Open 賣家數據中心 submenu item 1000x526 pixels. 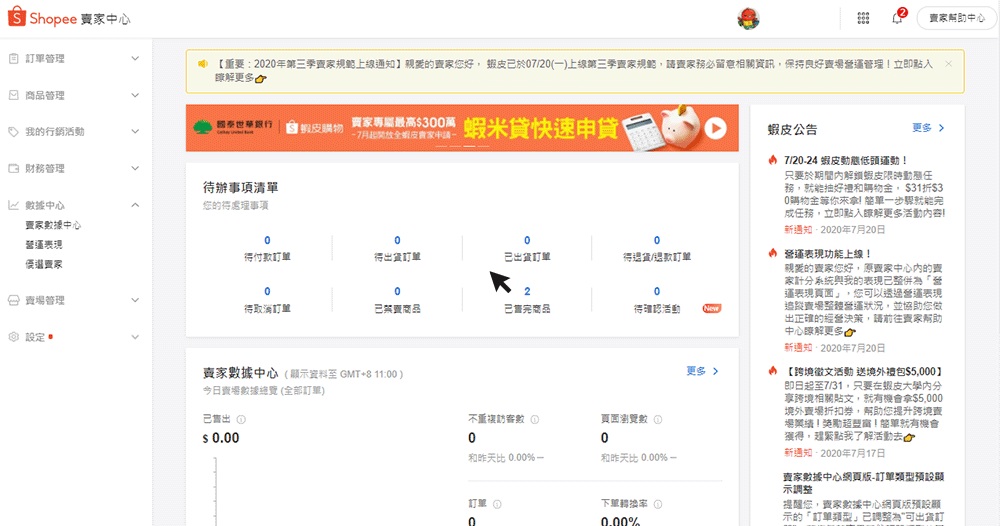[x=53, y=225]
